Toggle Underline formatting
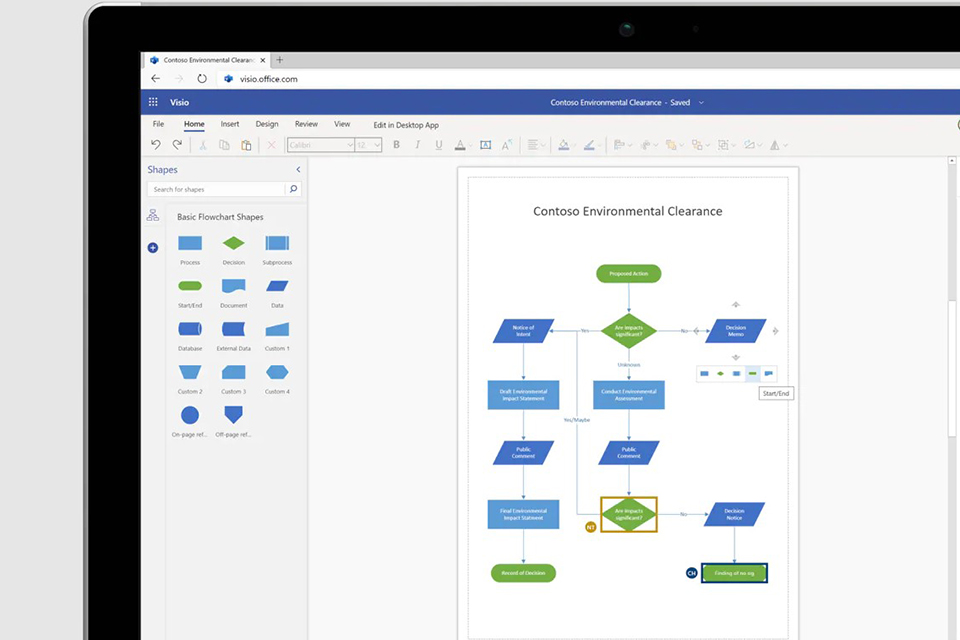The width and height of the screenshot is (960, 640). [x=438, y=145]
